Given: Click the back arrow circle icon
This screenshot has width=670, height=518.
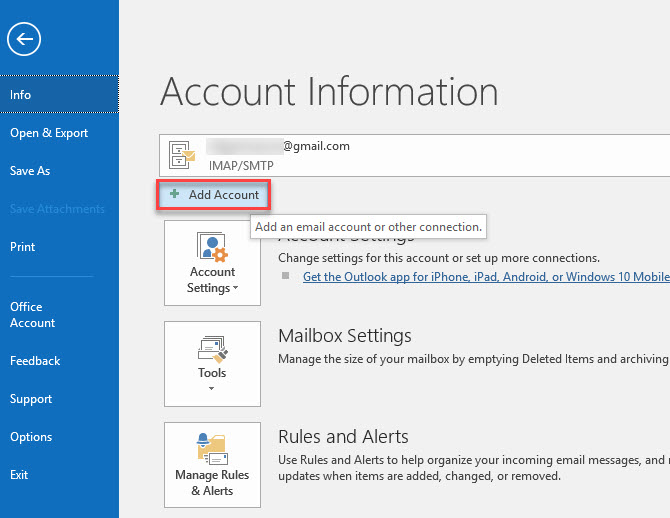Looking at the screenshot, I should click(24, 39).
